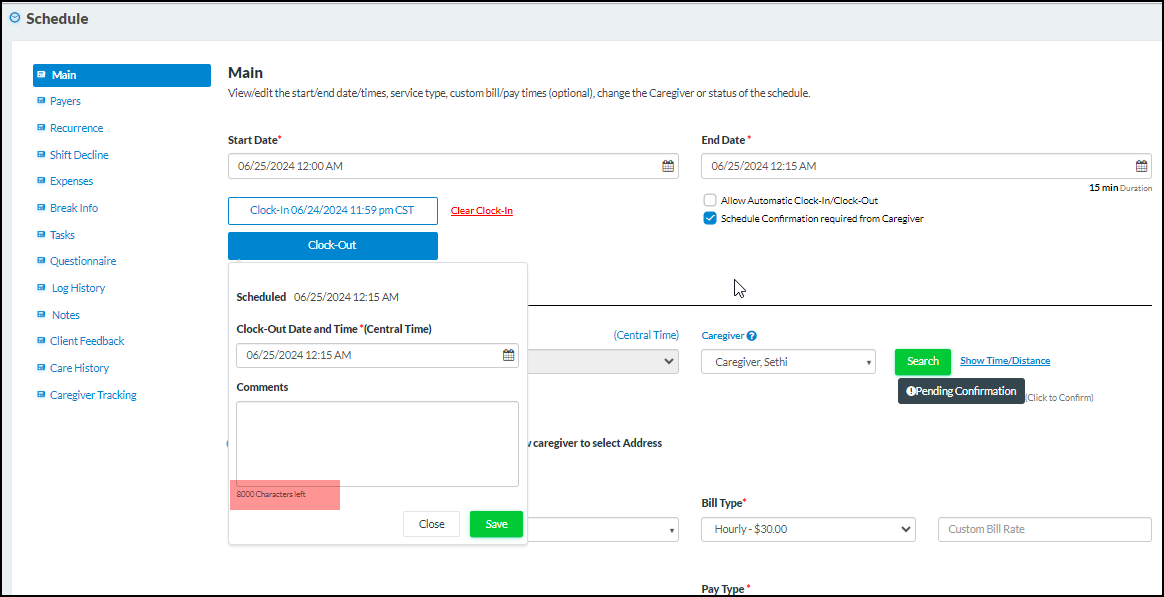Click the Clear Clock-In link

coord(481,211)
